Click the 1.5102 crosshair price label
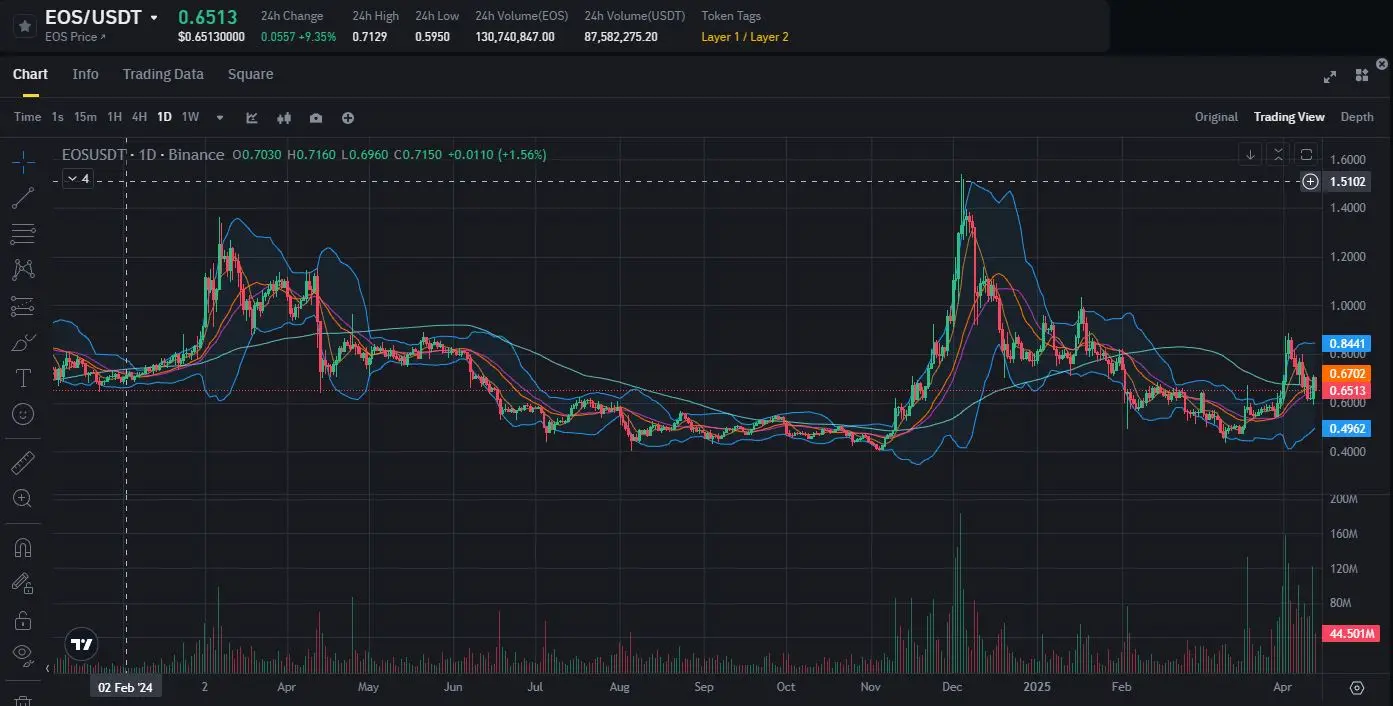The image size is (1393, 706). tap(1347, 182)
